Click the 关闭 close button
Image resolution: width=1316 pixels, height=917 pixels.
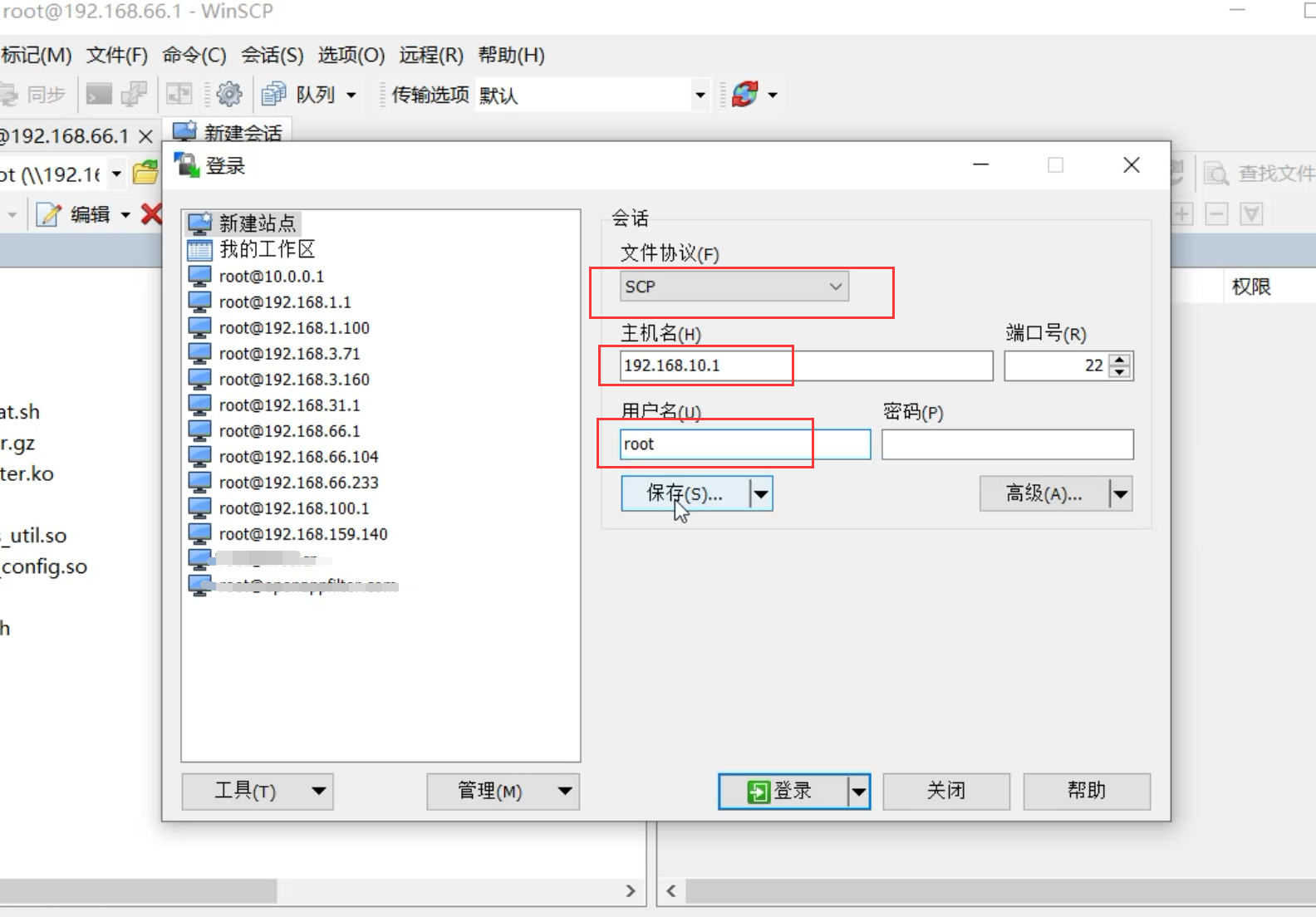click(946, 791)
